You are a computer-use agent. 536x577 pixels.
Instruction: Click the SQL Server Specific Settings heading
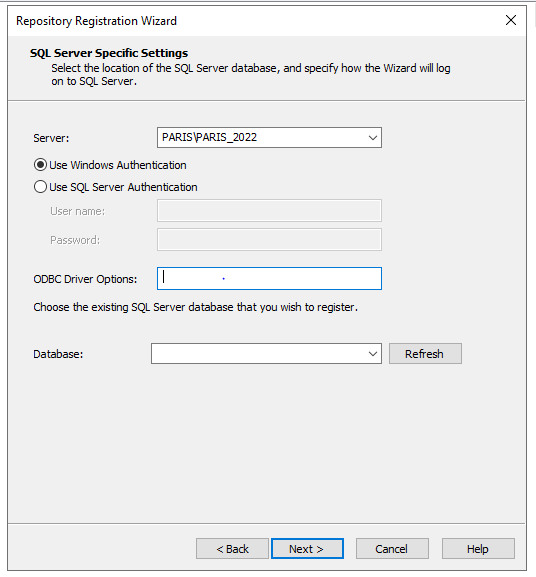coord(109,53)
